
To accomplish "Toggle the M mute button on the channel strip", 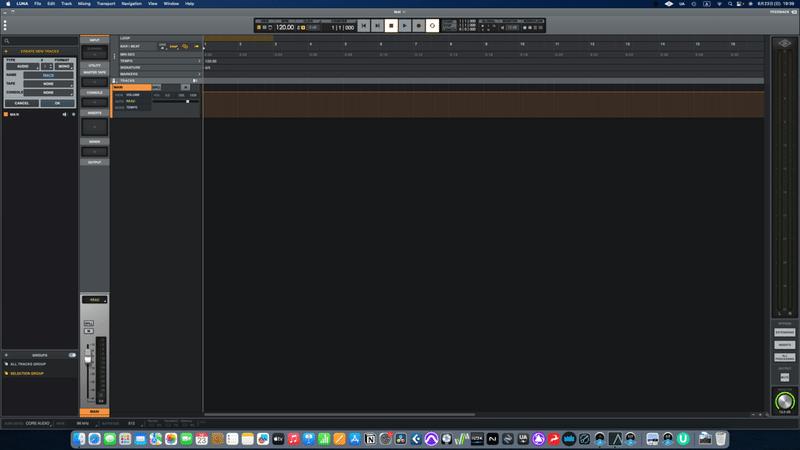I will 88,331.
